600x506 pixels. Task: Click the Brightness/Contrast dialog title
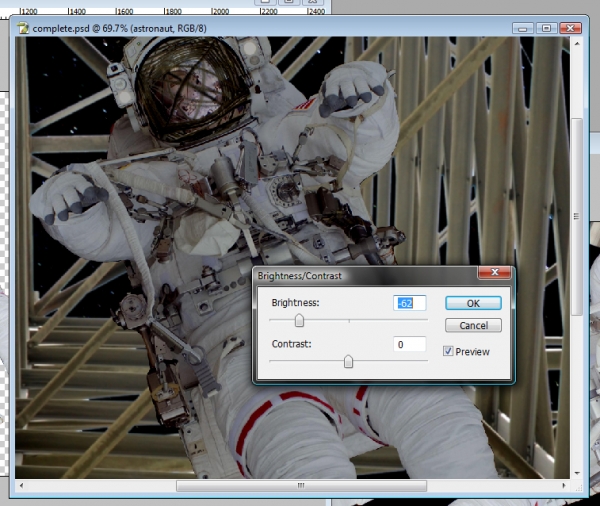pyautogui.click(x=300, y=276)
